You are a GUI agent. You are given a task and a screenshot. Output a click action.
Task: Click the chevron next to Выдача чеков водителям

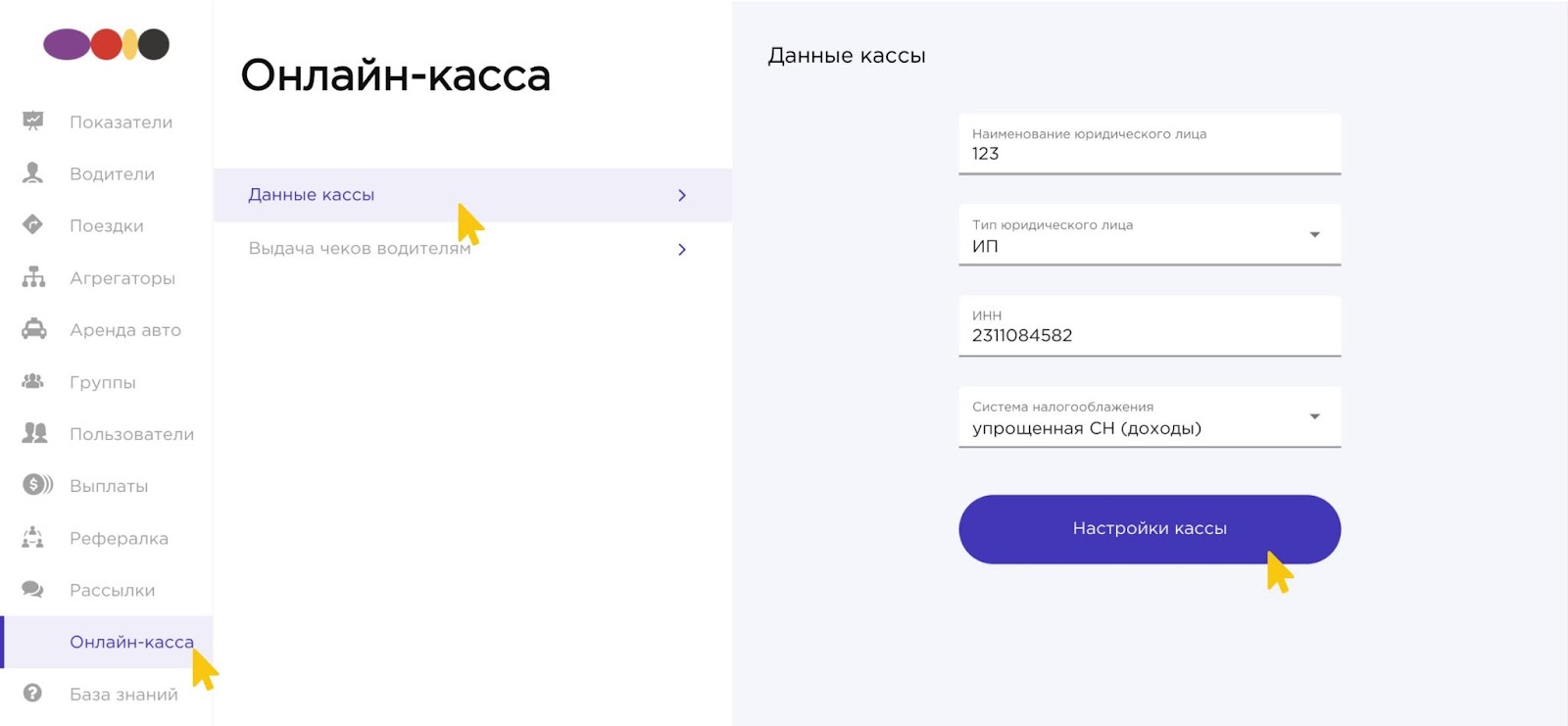682,250
